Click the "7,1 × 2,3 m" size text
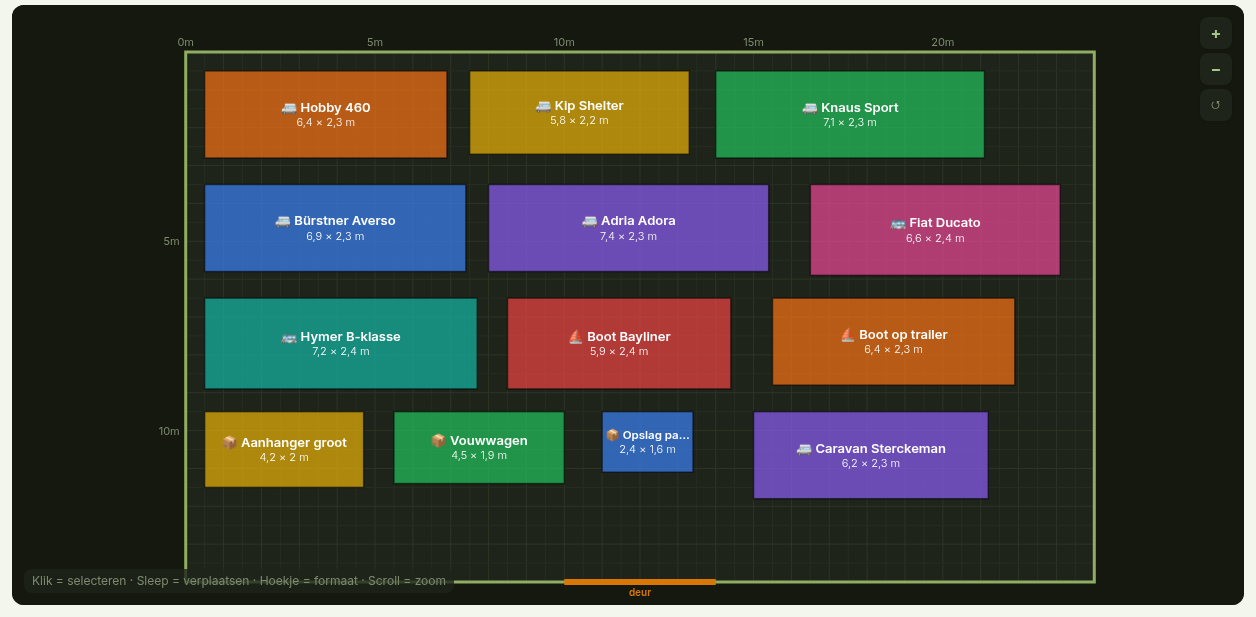 point(850,123)
